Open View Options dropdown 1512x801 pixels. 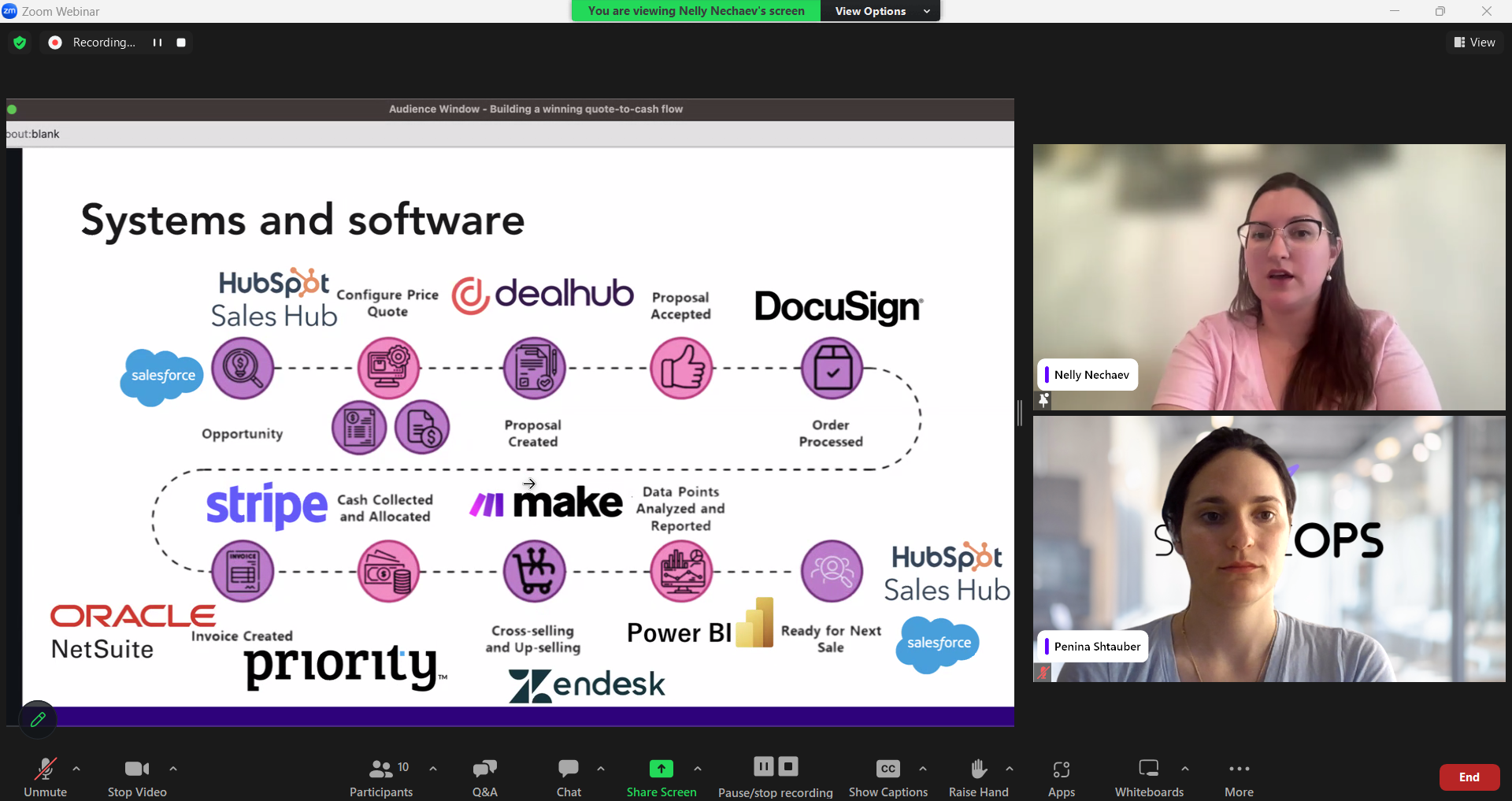click(x=882, y=11)
